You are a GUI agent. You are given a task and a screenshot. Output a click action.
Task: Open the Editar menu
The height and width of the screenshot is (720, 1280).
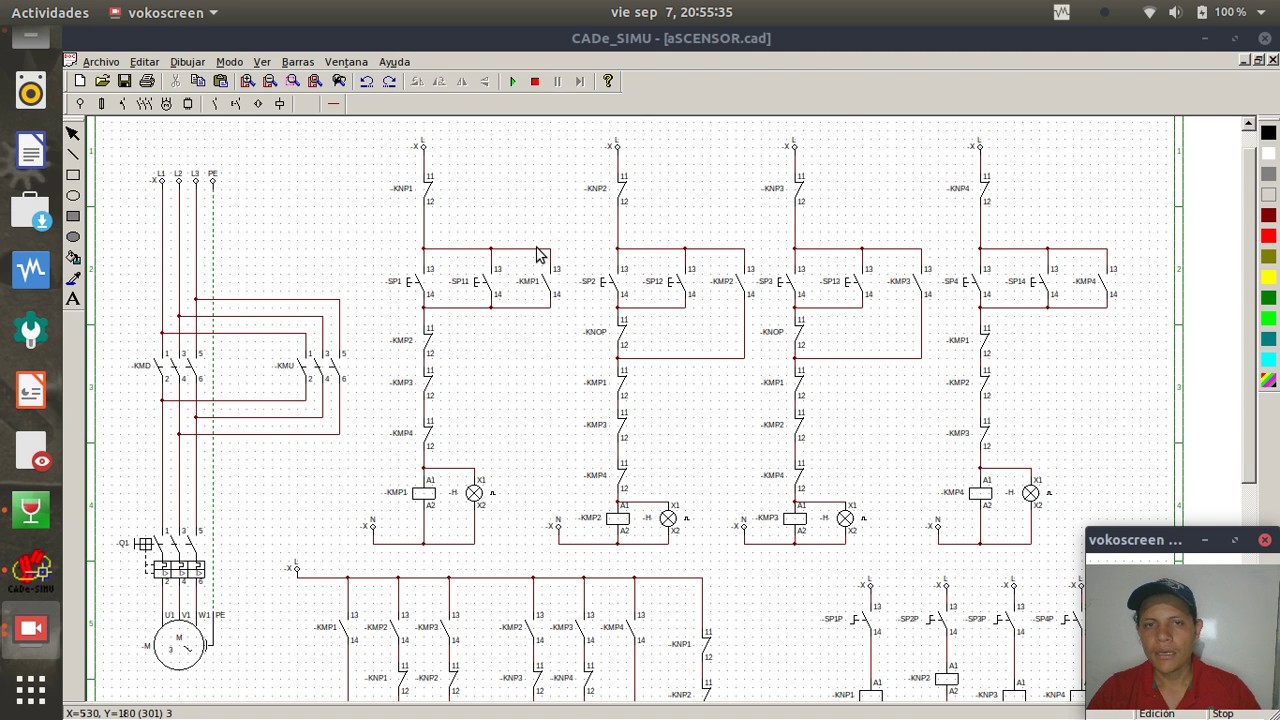(144, 62)
